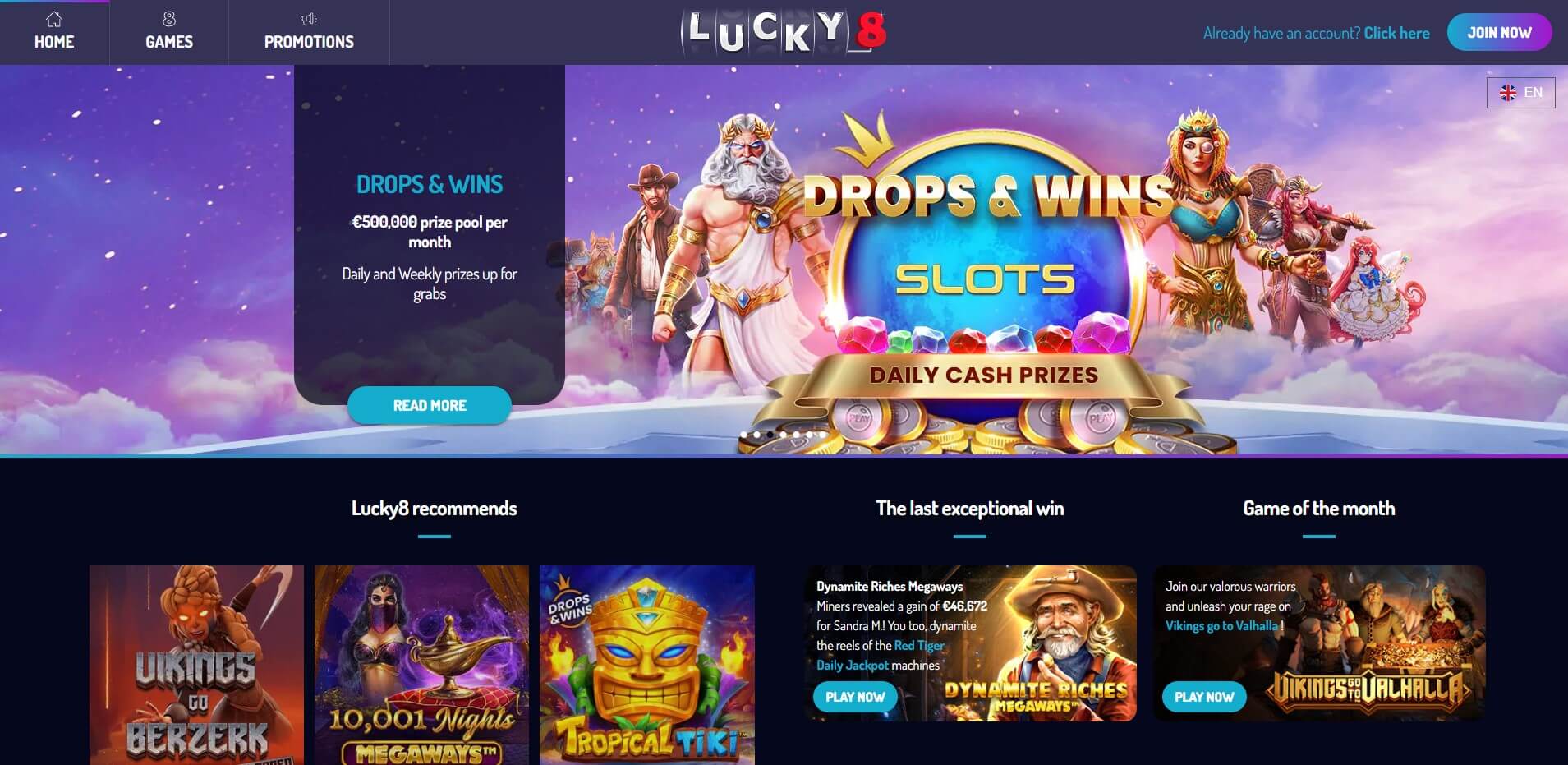Image resolution: width=1568 pixels, height=765 pixels.
Task: Play now on Dynamite Riches Megaways
Action: click(x=855, y=697)
